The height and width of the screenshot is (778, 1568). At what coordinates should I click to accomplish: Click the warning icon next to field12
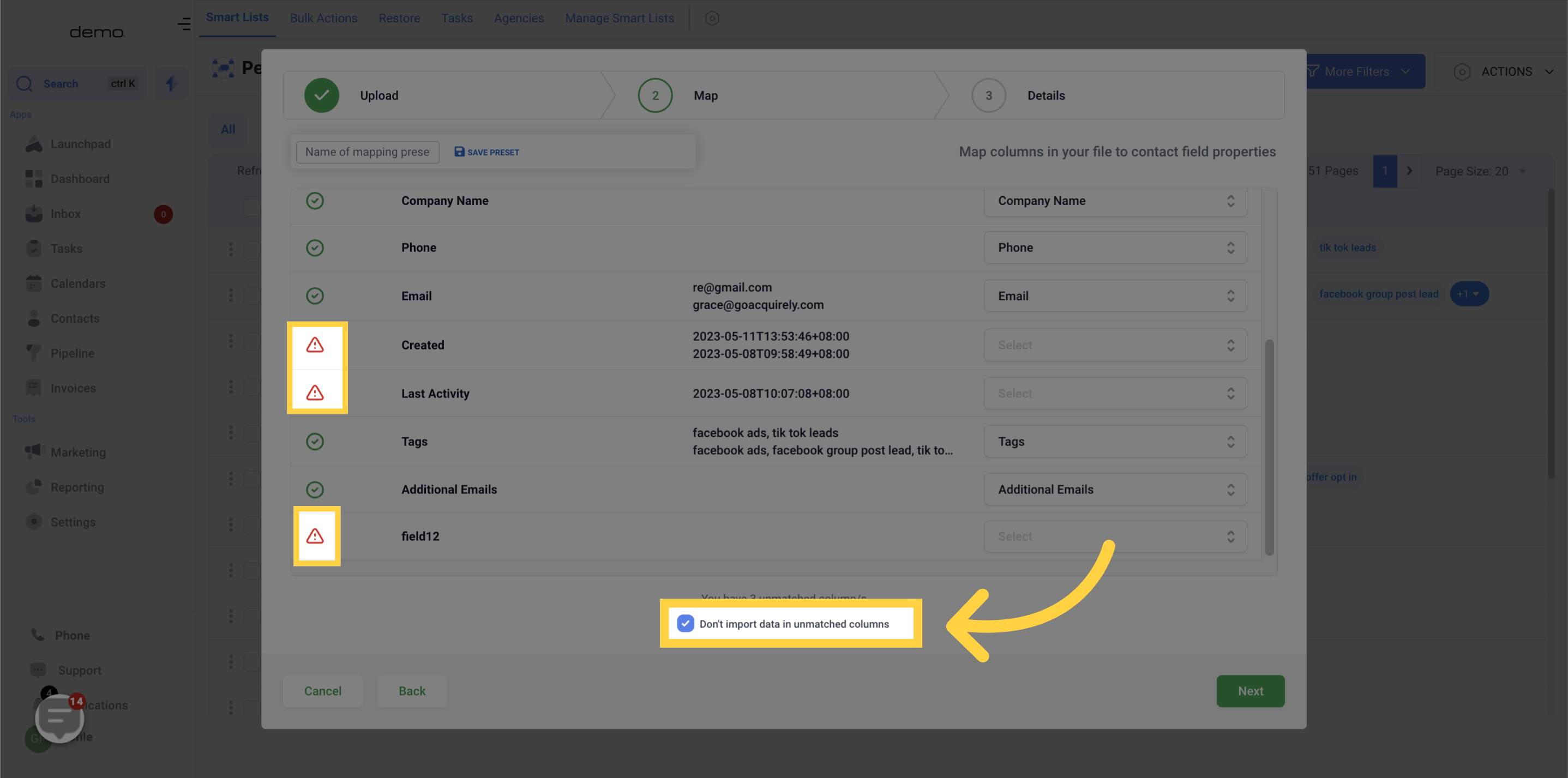click(x=315, y=536)
